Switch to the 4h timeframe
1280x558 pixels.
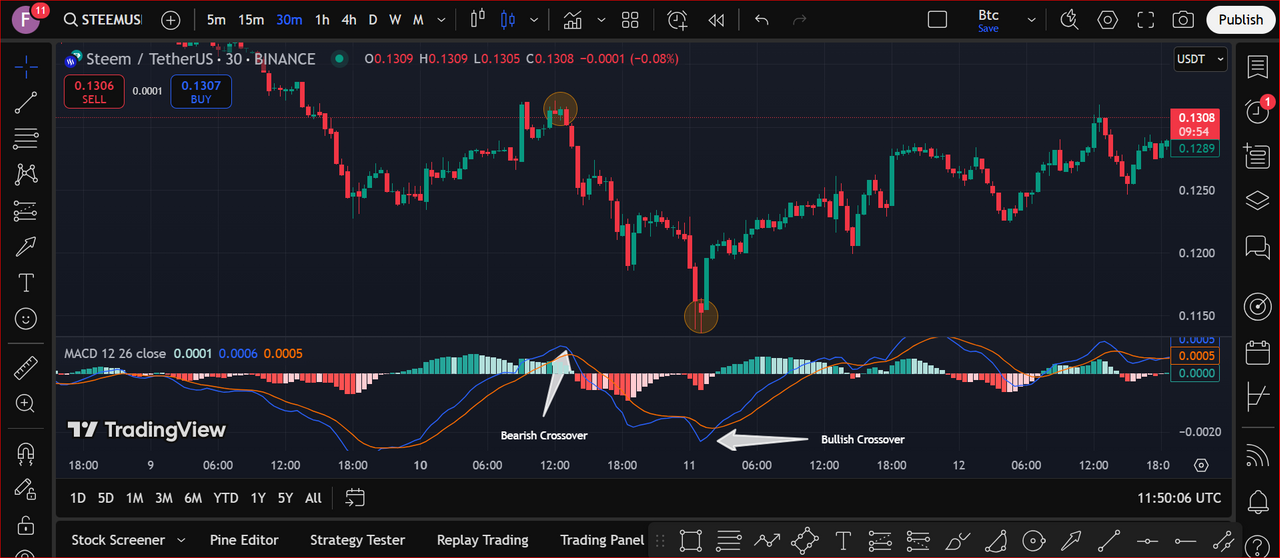click(348, 19)
